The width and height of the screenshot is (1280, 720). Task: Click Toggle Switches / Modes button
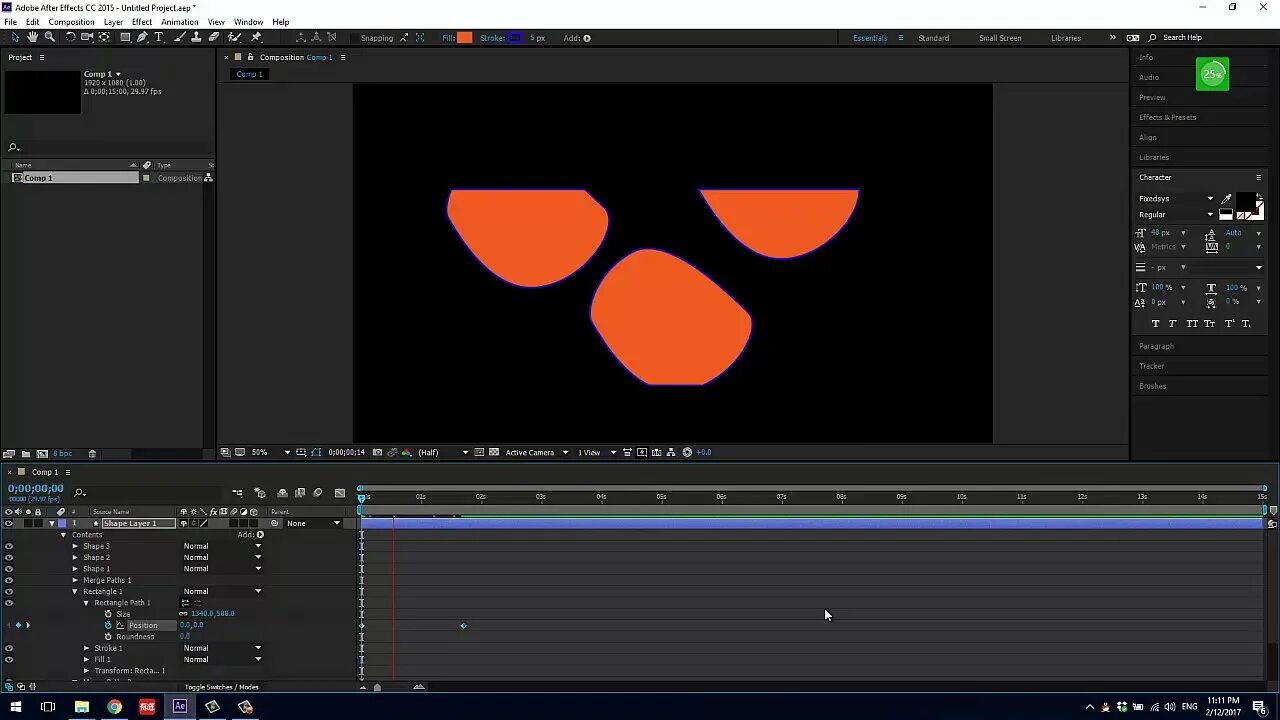221,687
